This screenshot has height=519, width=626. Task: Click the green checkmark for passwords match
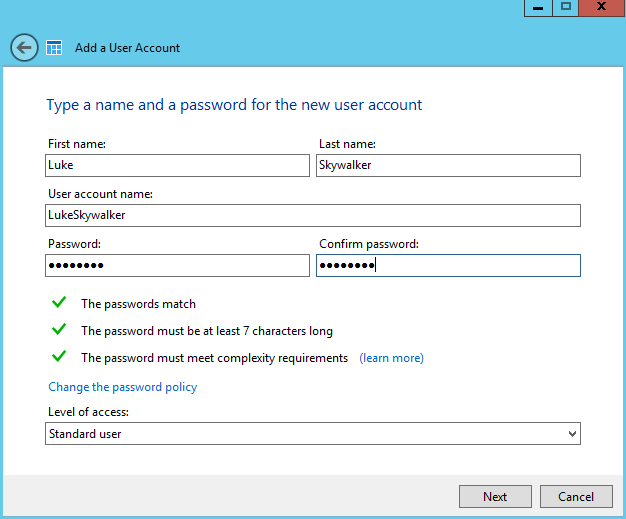(x=59, y=302)
